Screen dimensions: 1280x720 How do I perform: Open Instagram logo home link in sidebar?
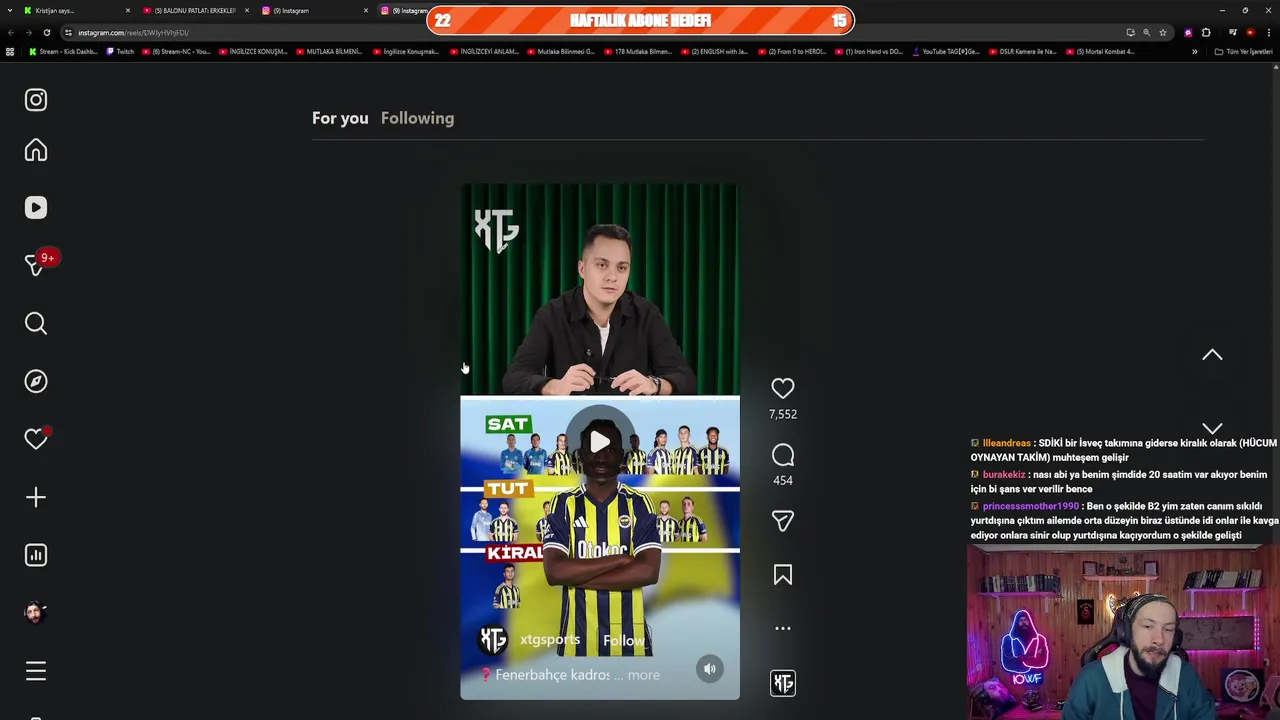pos(36,100)
